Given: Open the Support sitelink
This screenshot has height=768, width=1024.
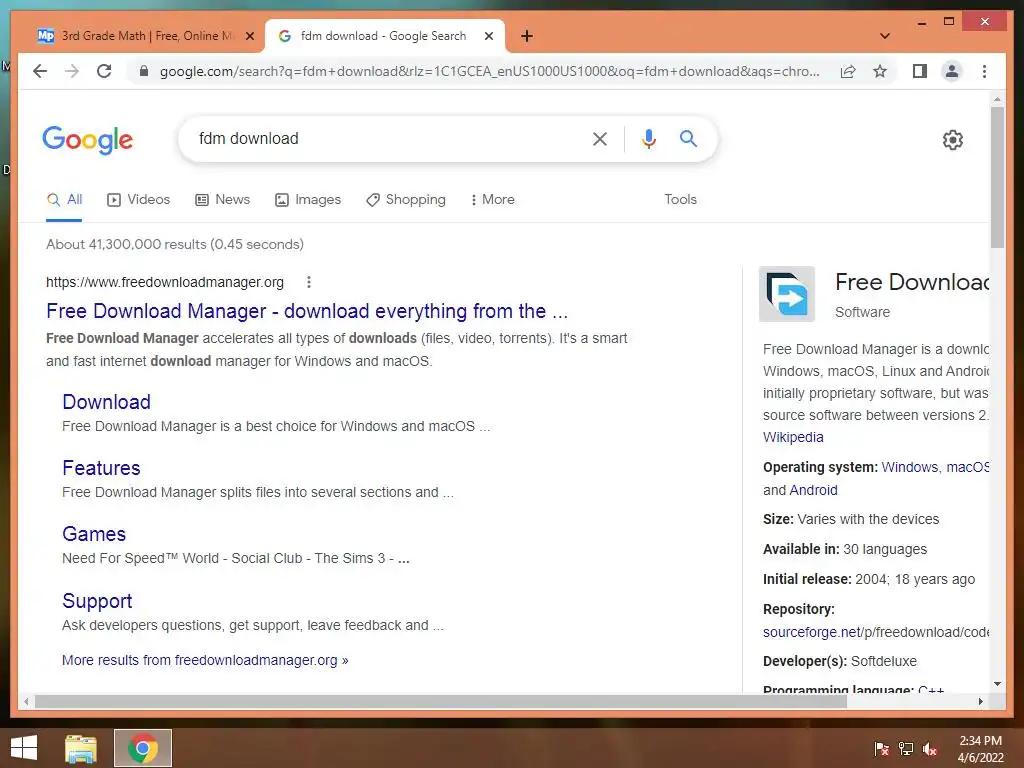Looking at the screenshot, I should pos(97,601).
